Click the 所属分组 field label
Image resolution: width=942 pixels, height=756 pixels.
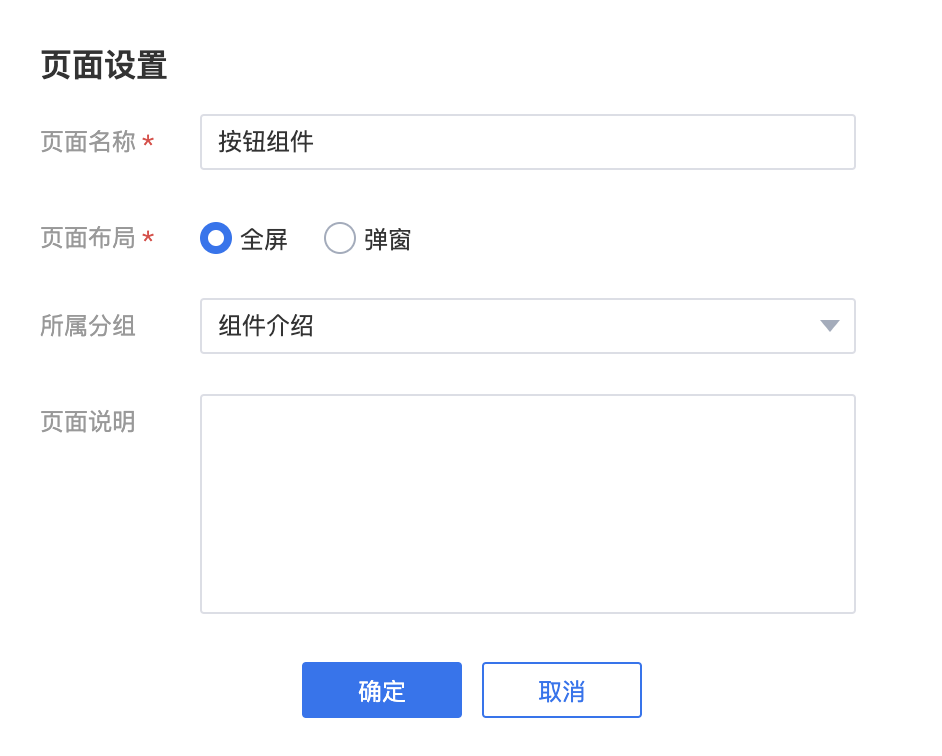tap(88, 326)
